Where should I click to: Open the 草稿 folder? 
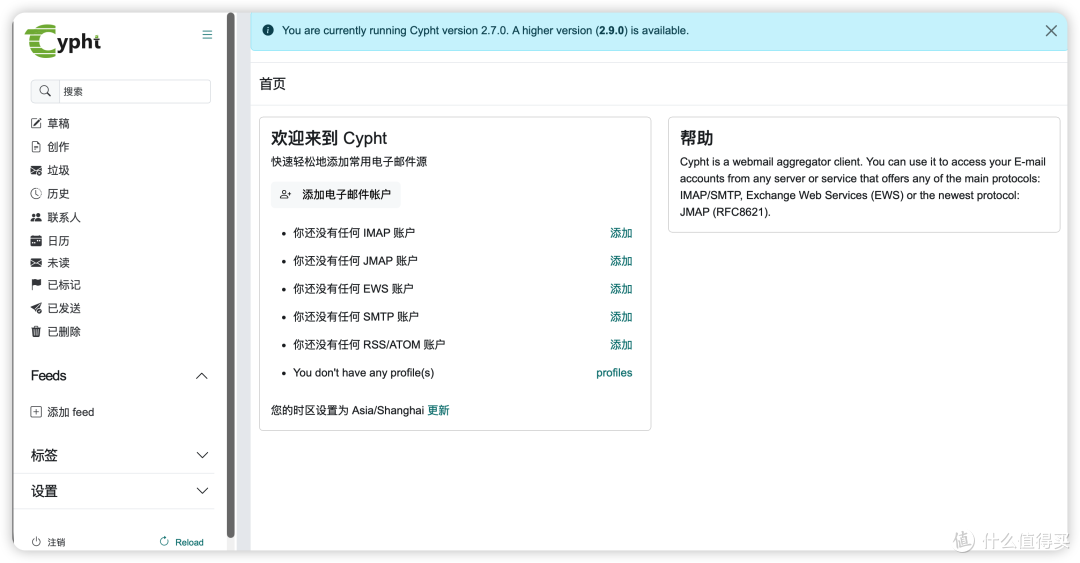[59, 123]
